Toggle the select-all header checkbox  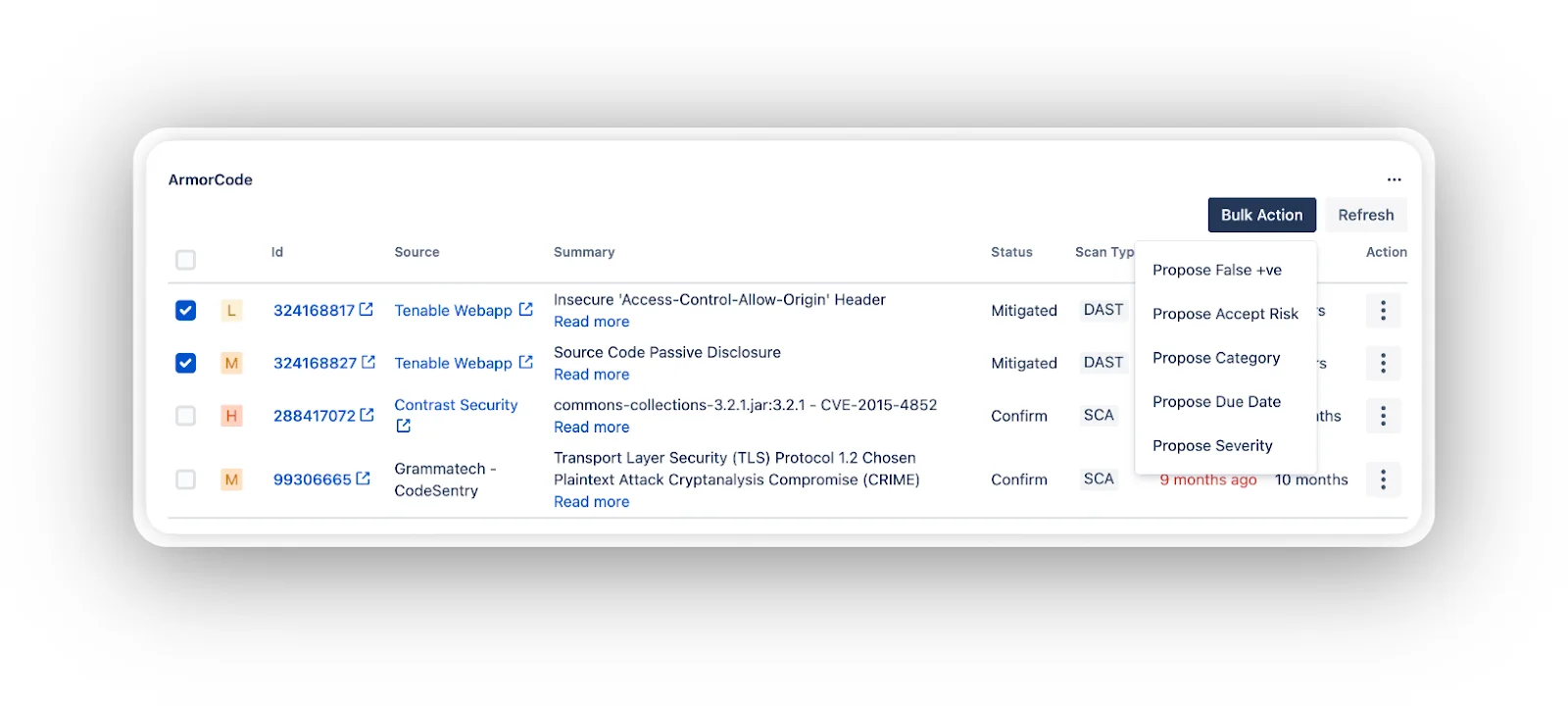coord(185,260)
